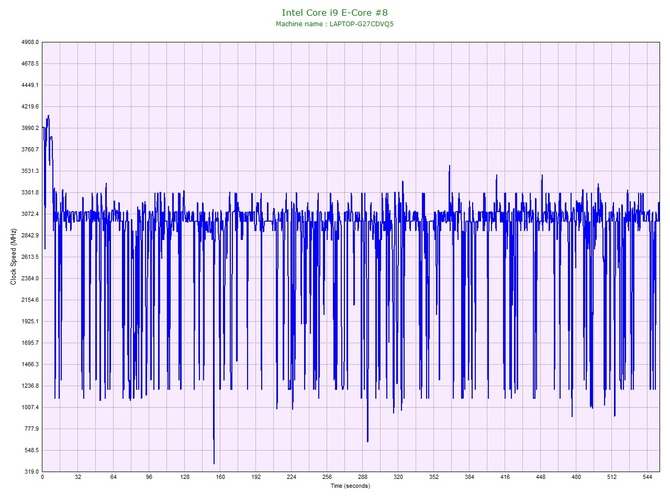Screen dimensions: 670x503
Task: Click the x-axis tick label 224
Action: pos(291,477)
